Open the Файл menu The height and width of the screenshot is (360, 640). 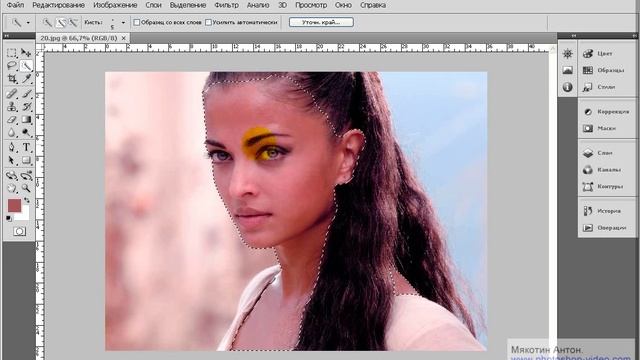pyautogui.click(x=16, y=5)
